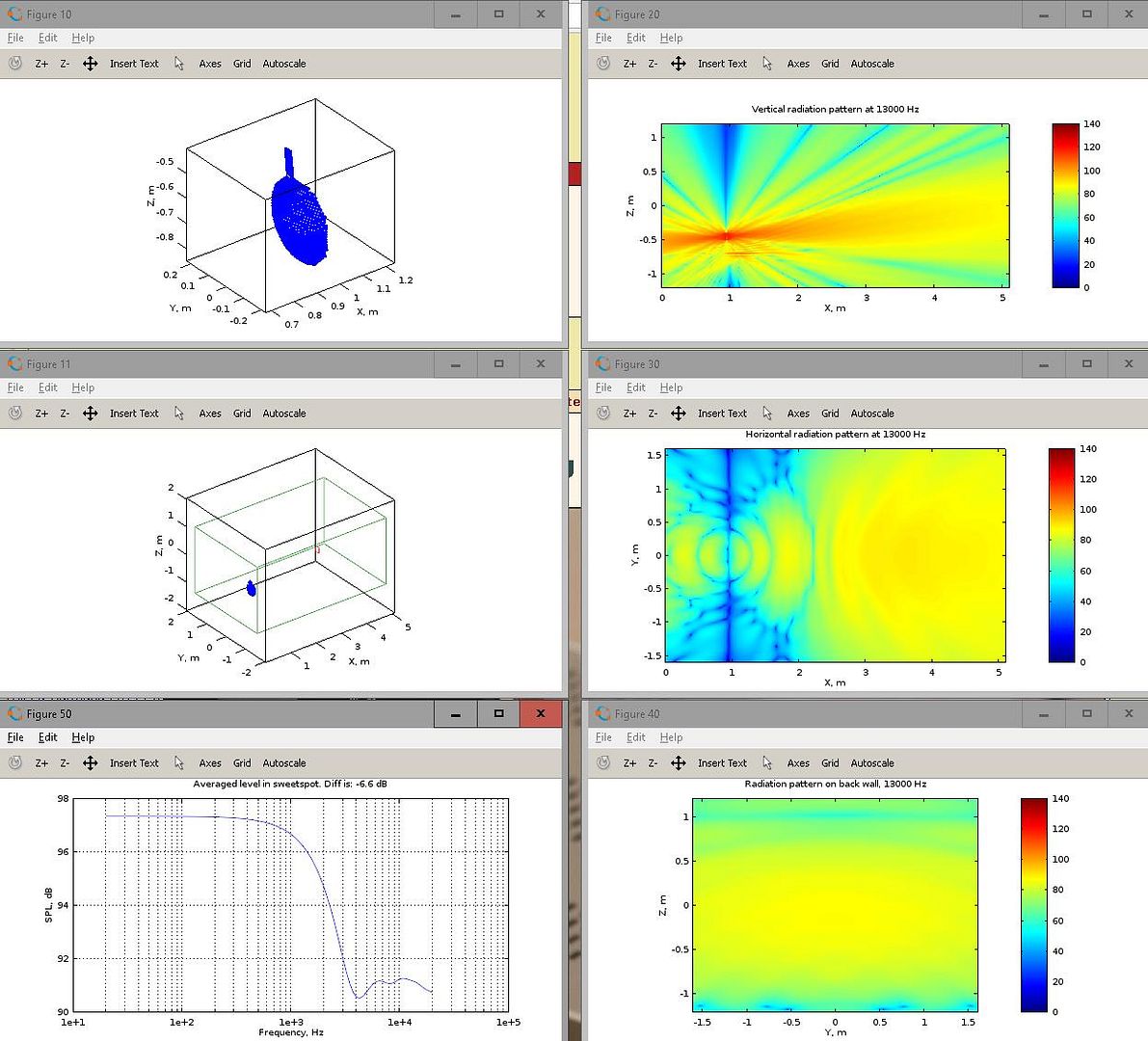Screen dimensions: 1148x1041
Task: Open the File menu in Figure 10
Action: pyautogui.click(x=15, y=38)
